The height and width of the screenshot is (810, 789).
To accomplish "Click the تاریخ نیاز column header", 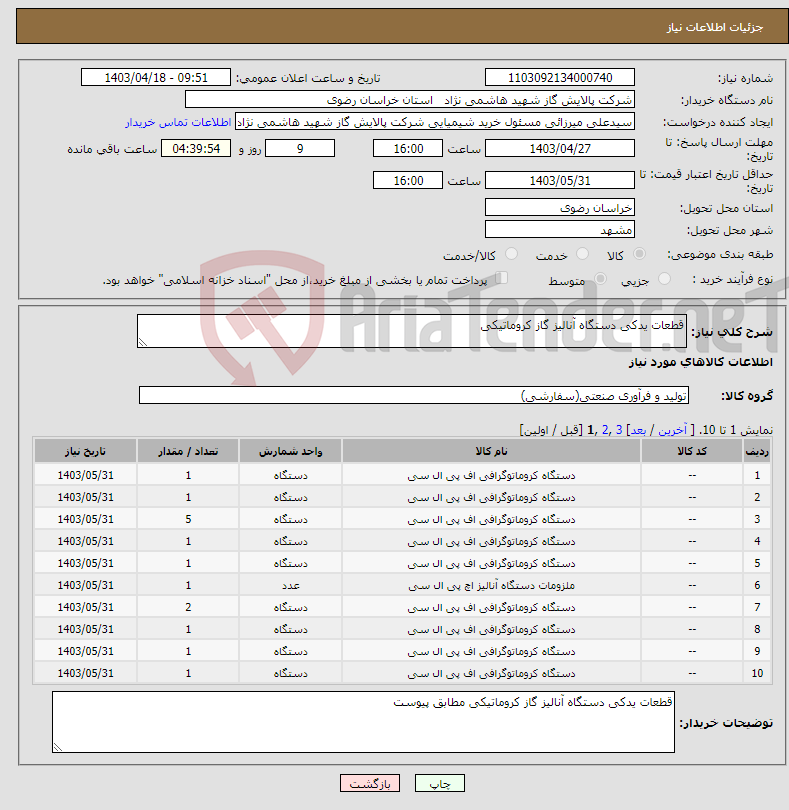I will click(x=85, y=451).
